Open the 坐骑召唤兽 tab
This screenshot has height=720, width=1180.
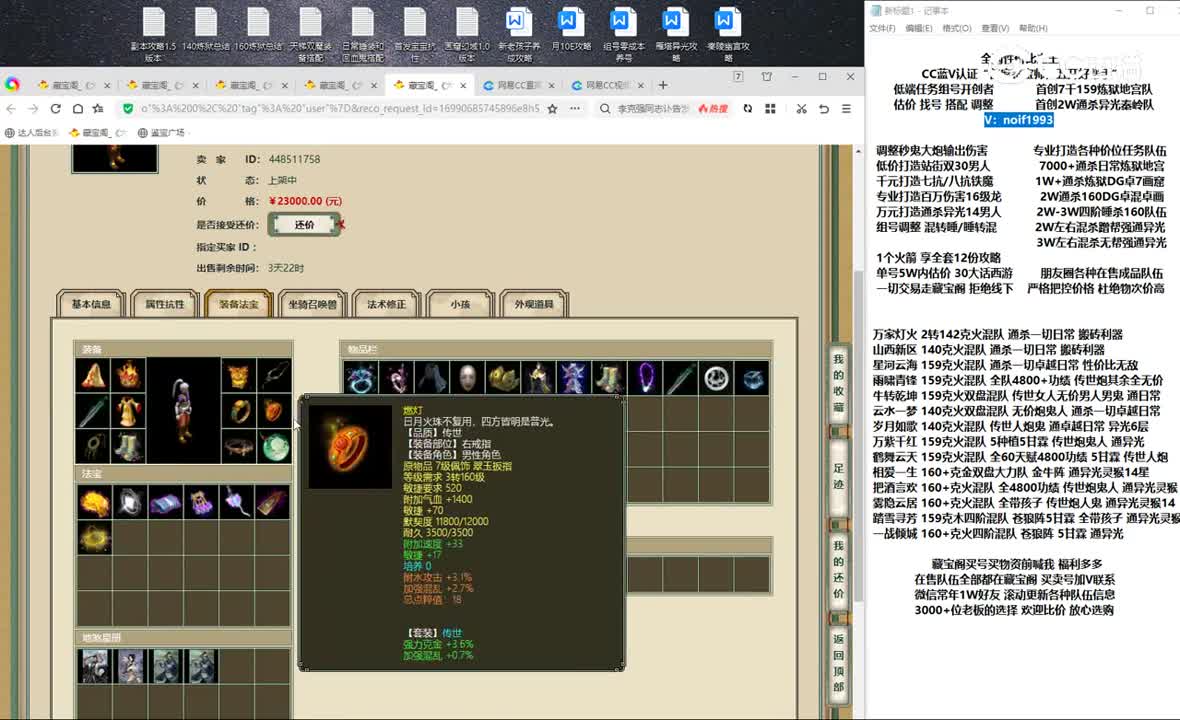312,304
